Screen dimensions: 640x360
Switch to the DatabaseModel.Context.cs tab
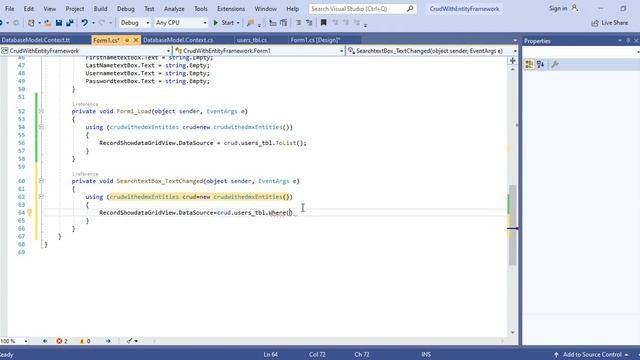(x=178, y=40)
